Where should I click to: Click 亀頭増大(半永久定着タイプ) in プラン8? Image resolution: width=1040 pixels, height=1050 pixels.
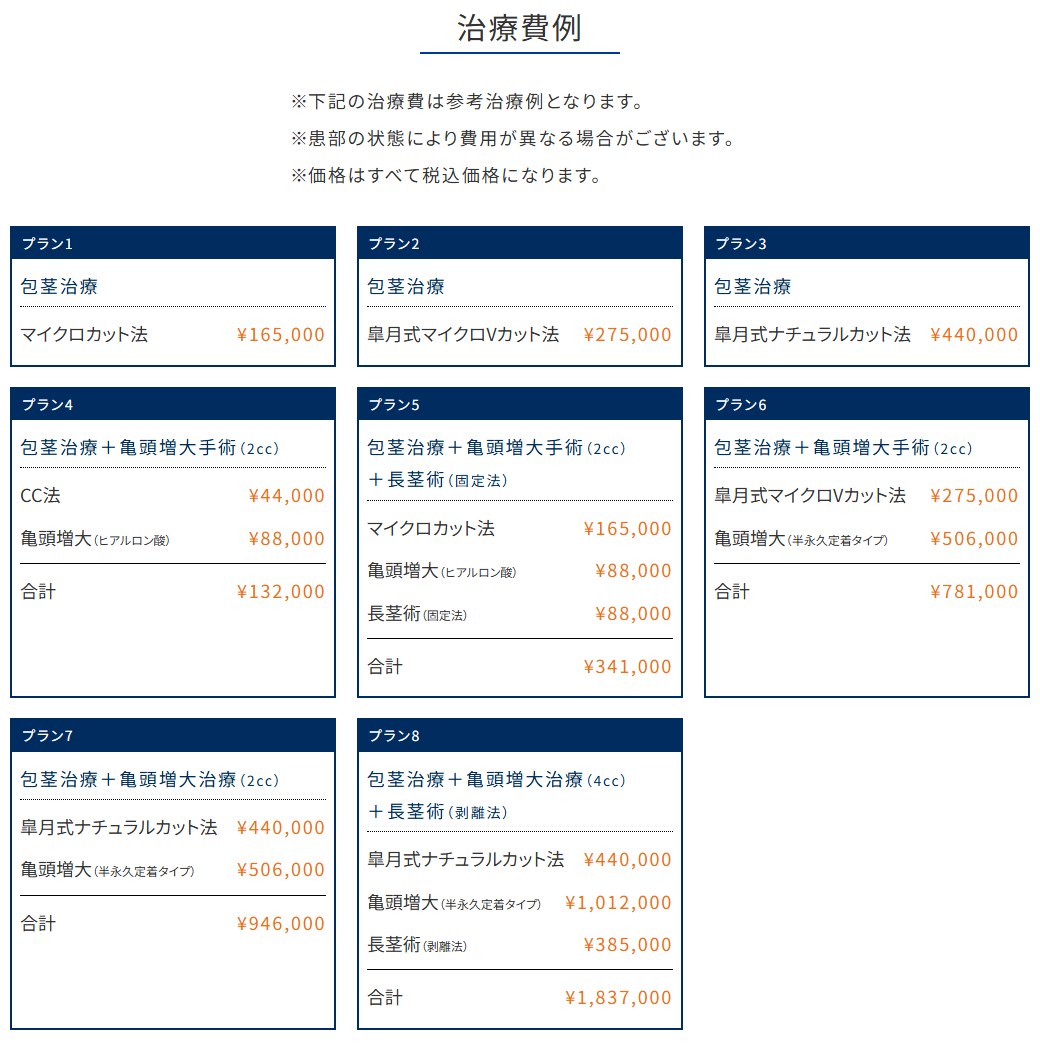[x=454, y=903]
